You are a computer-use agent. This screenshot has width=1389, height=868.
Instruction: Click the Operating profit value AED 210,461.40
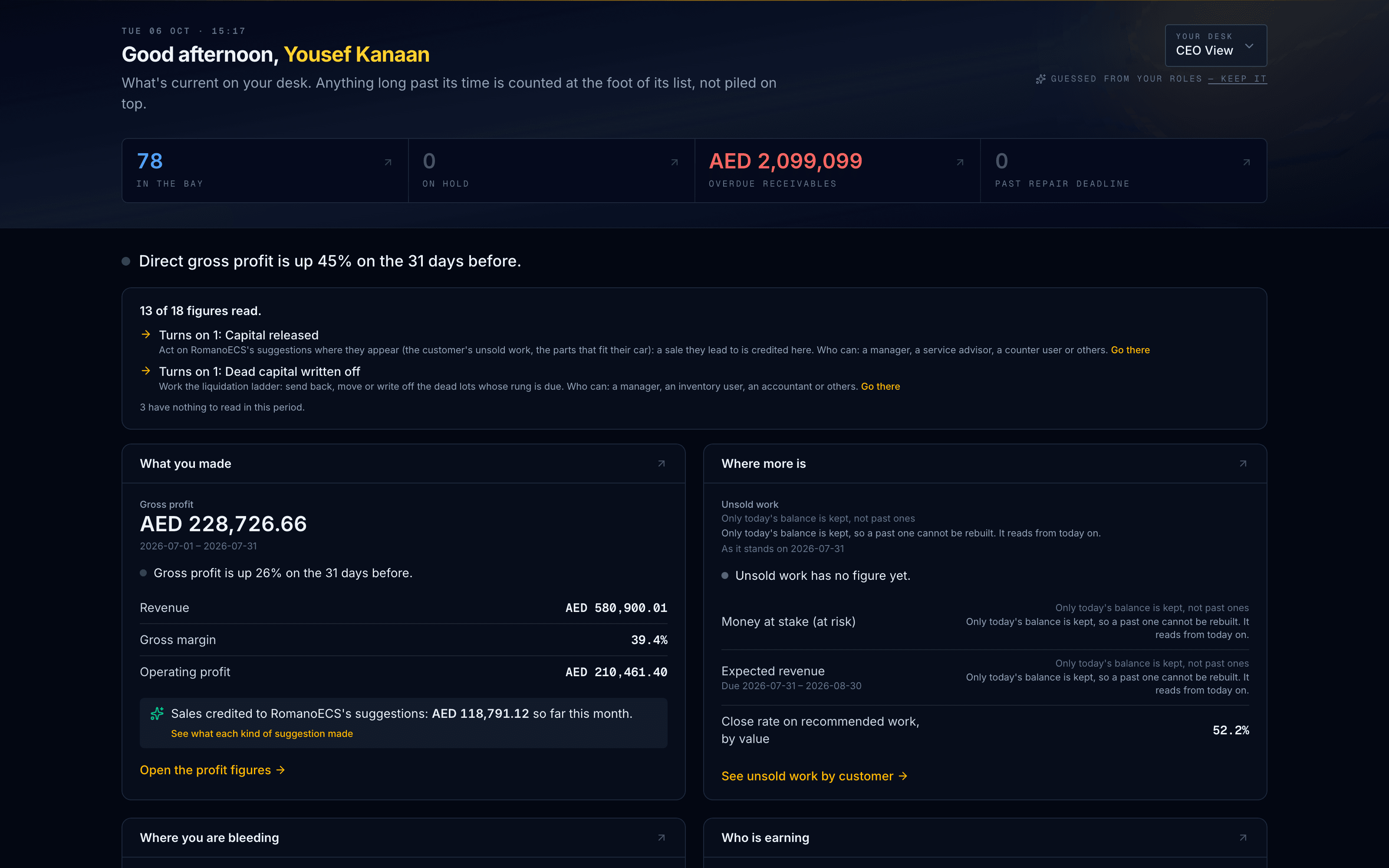click(x=616, y=672)
